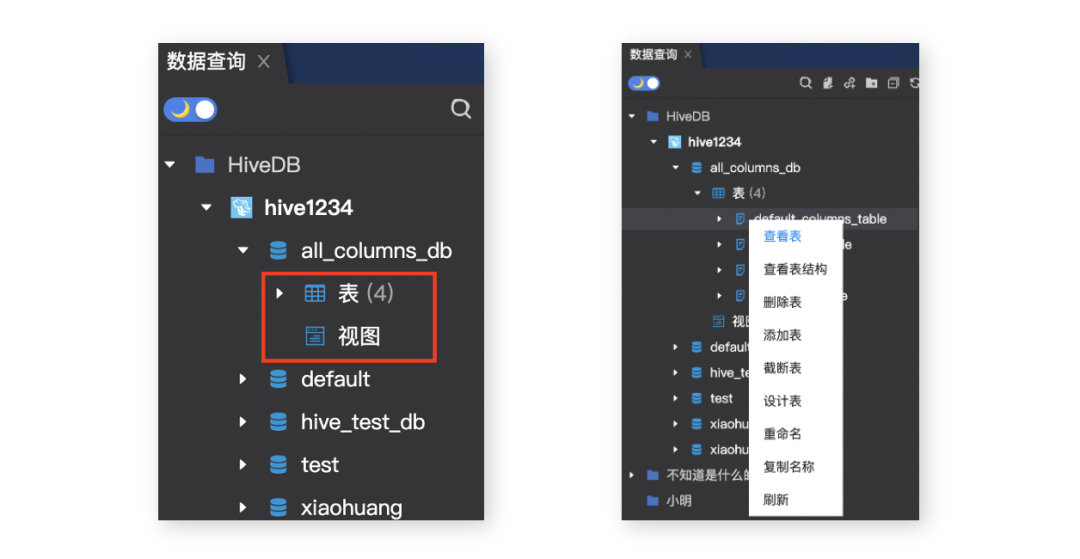This screenshot has height=559, width=1080.
Task: Toggle dark mode switch in the smaller panel
Action: click(x=644, y=83)
